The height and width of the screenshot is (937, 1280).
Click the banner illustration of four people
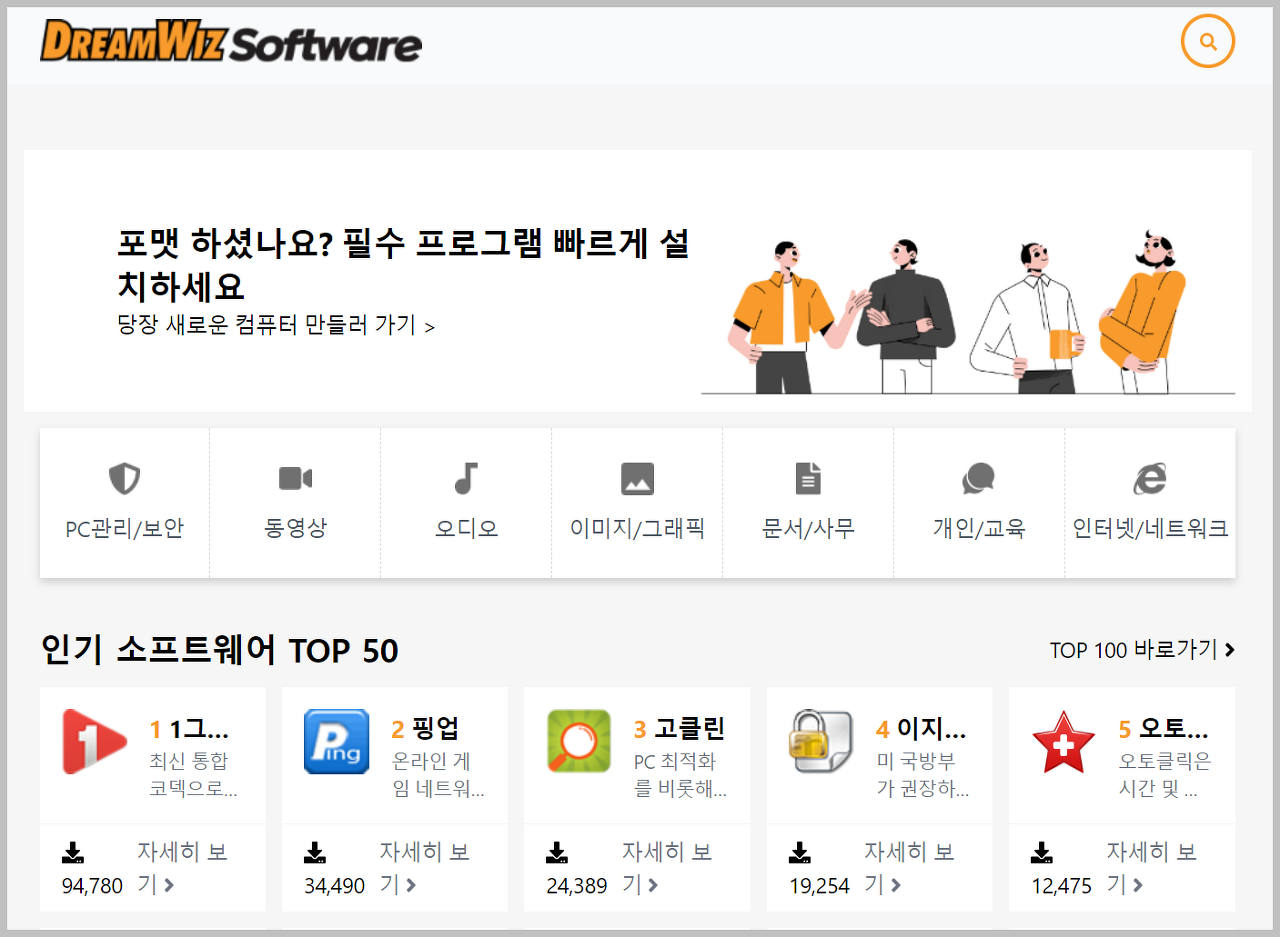pyautogui.click(x=968, y=313)
